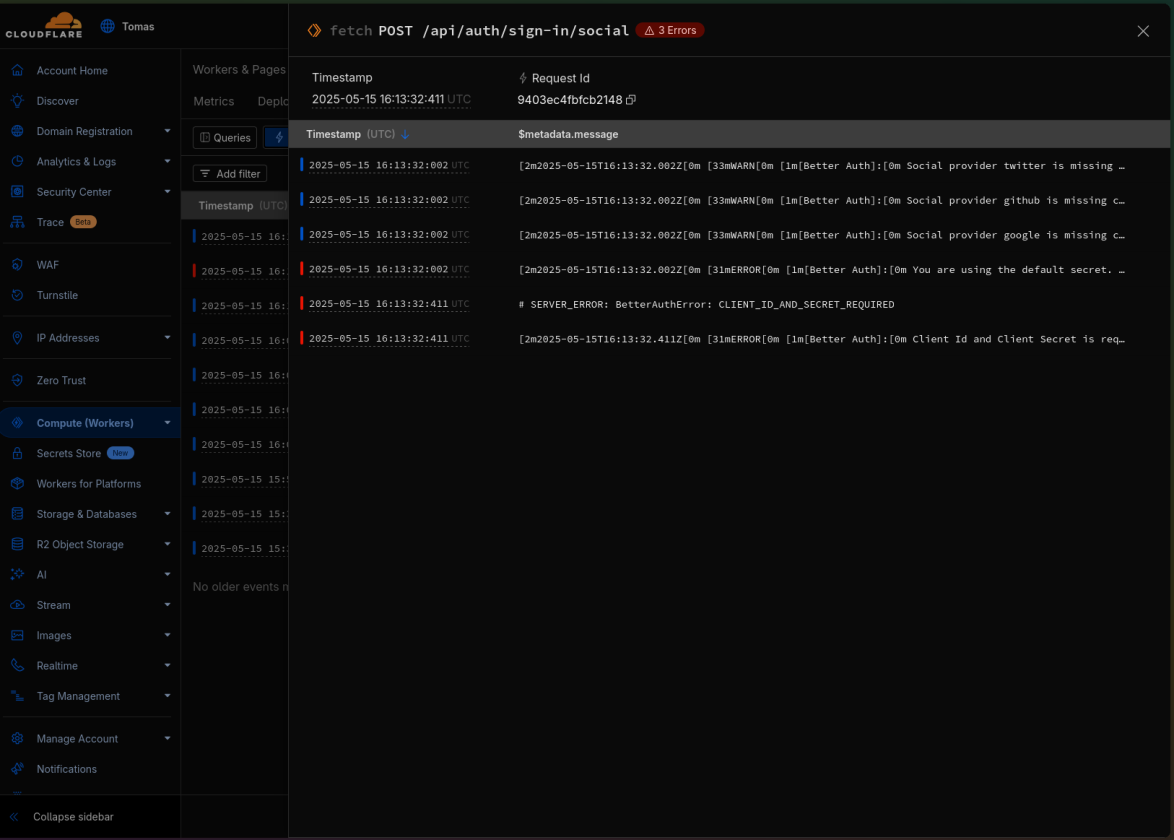Viewport: 1174px width, 840px height.
Task: Expand the Domain Registration menu arrow
Action: point(167,131)
